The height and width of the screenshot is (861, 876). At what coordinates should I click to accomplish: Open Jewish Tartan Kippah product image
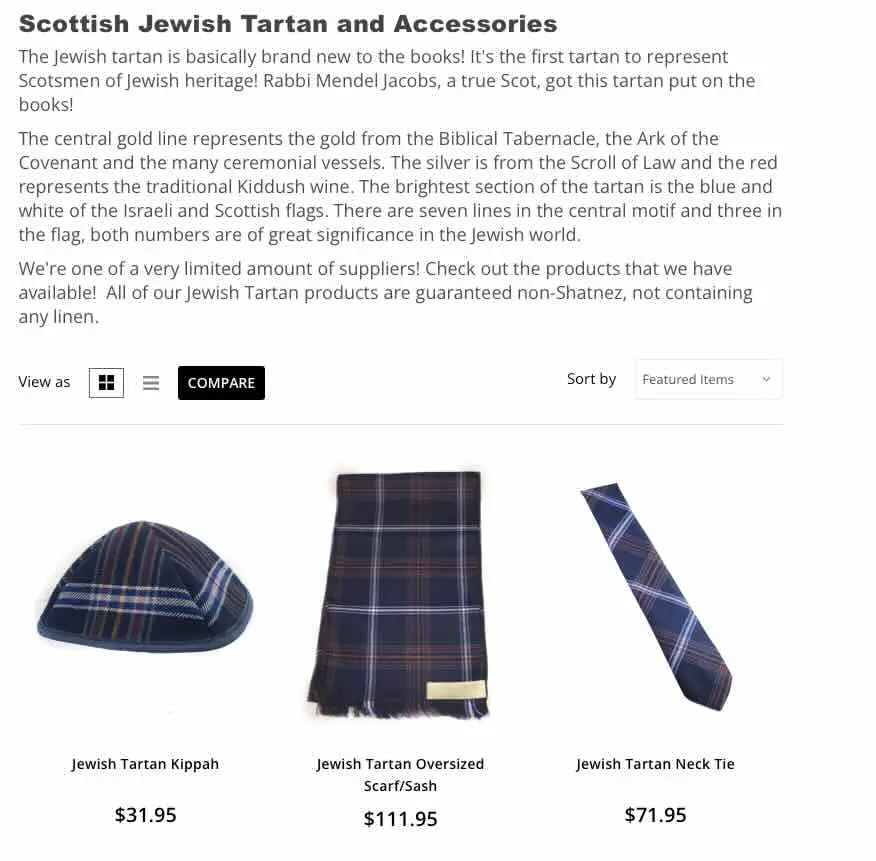(x=145, y=587)
